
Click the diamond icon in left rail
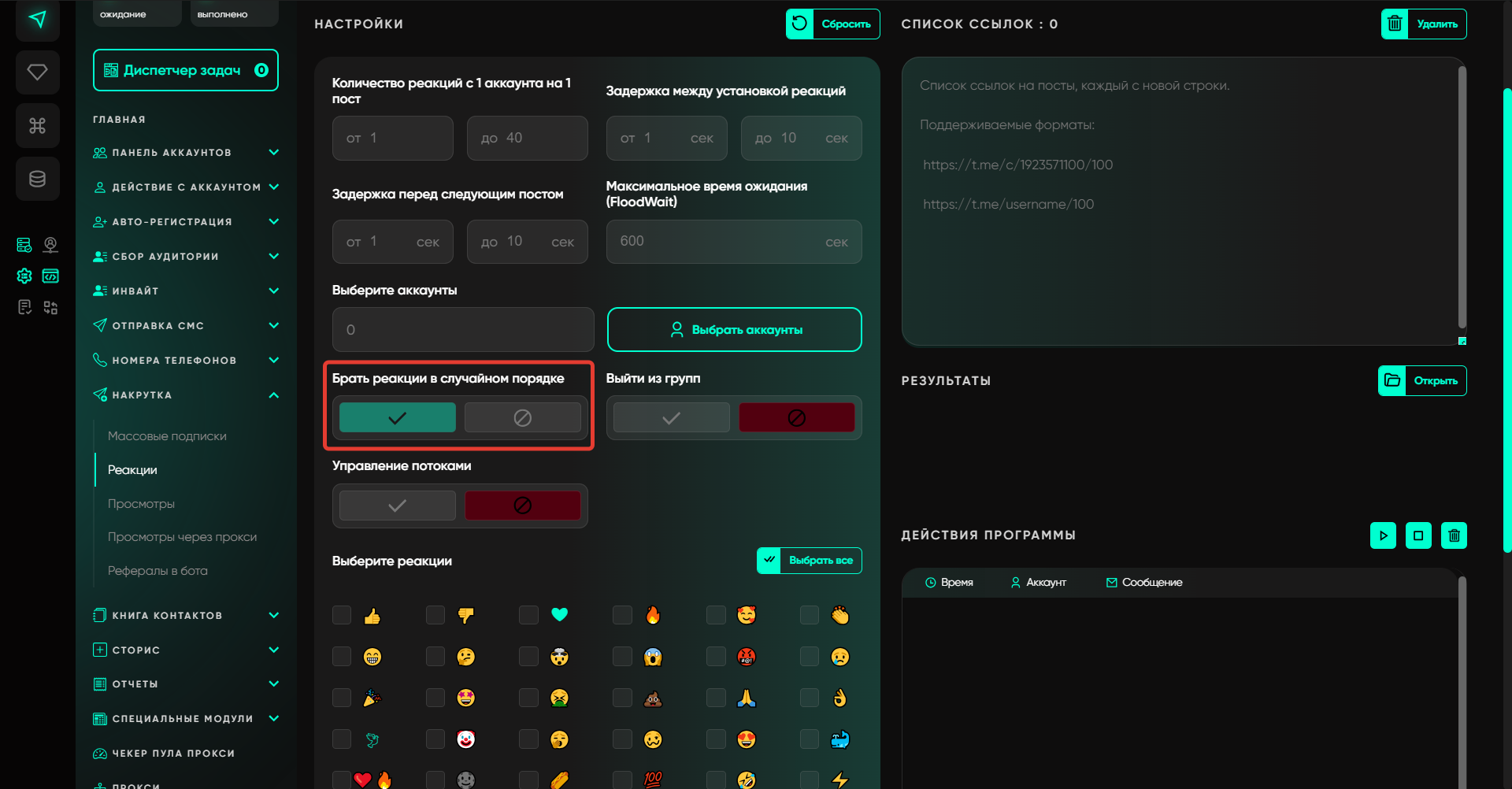pyautogui.click(x=37, y=72)
